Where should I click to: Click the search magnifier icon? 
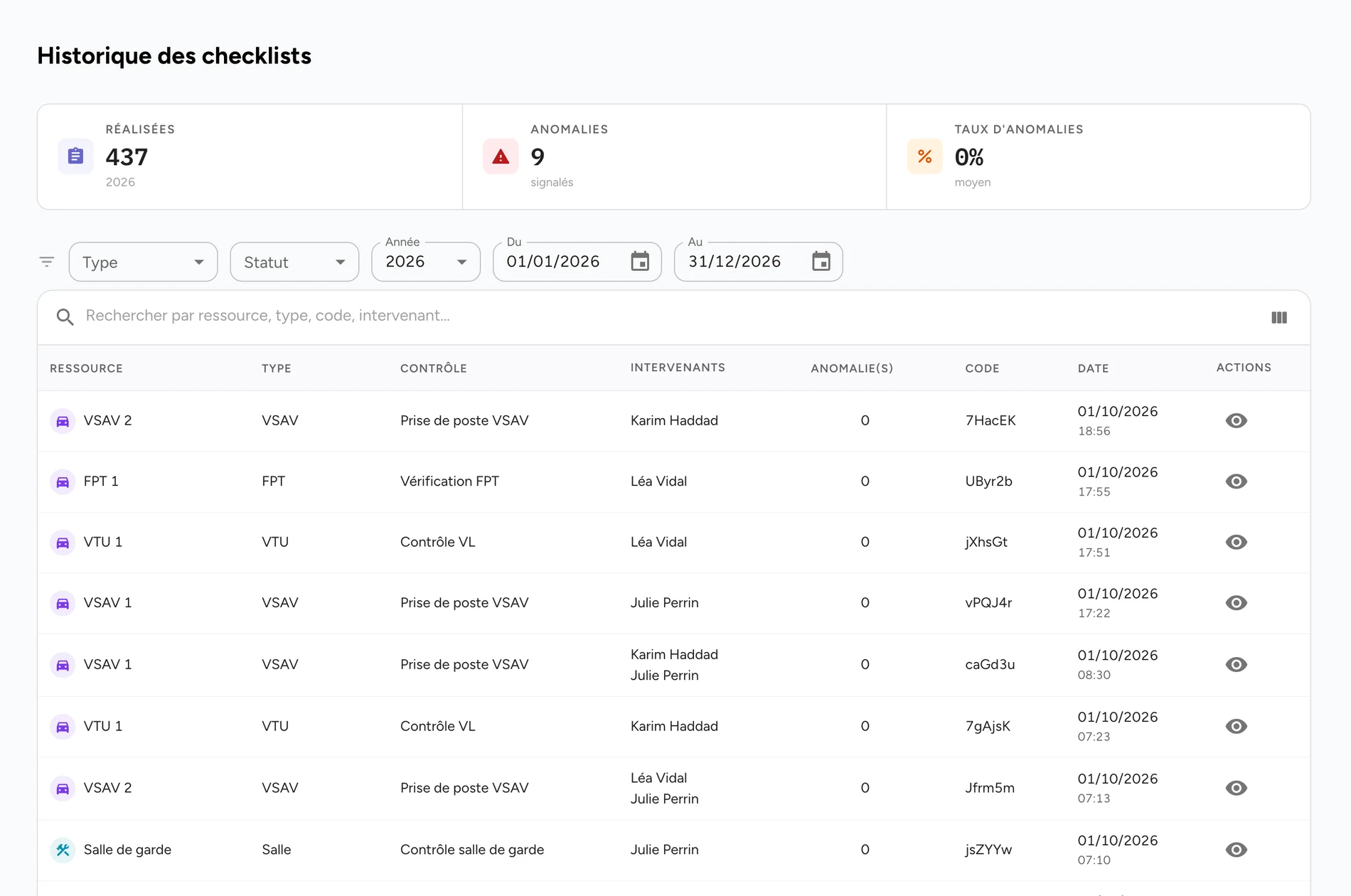click(x=65, y=316)
